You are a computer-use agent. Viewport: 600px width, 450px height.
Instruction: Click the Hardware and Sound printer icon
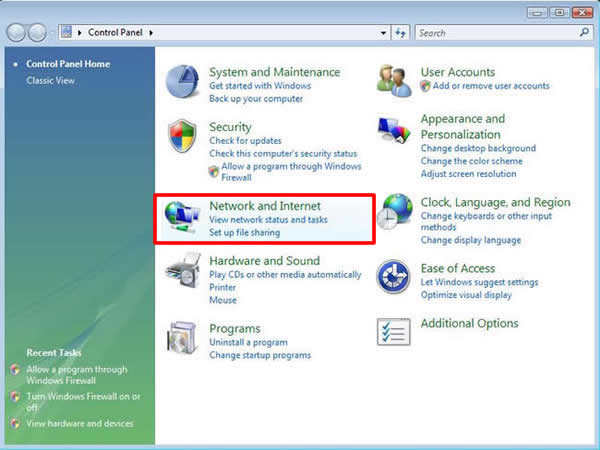[182, 272]
